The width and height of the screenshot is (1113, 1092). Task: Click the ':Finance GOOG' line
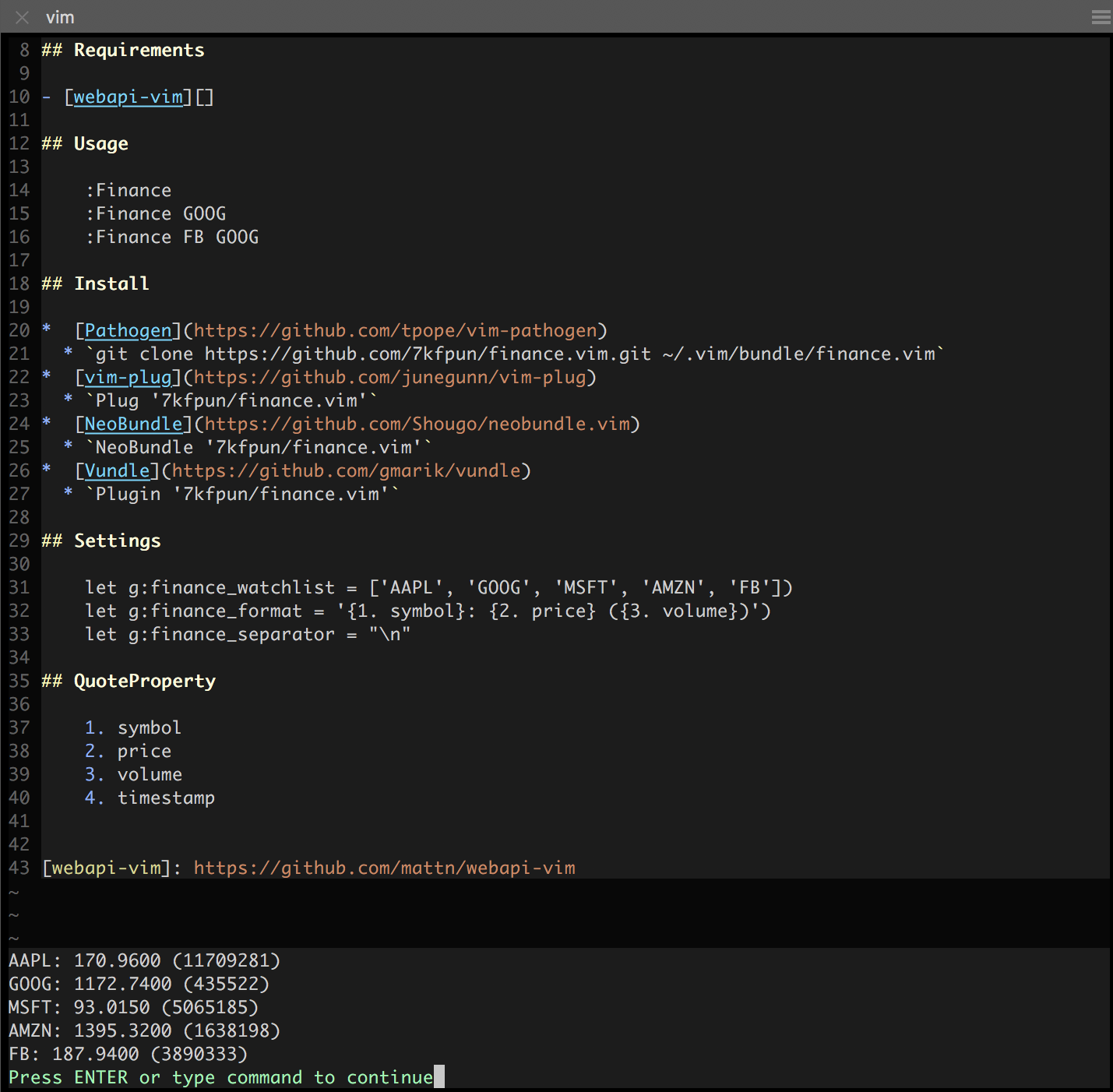click(x=156, y=214)
